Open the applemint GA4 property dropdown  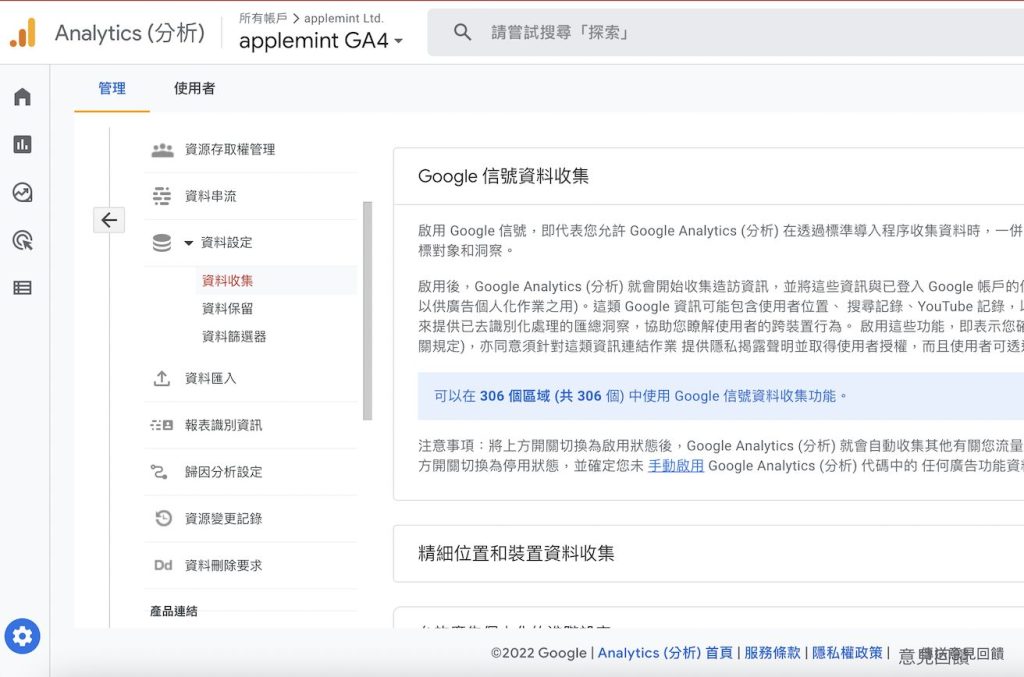[321, 40]
